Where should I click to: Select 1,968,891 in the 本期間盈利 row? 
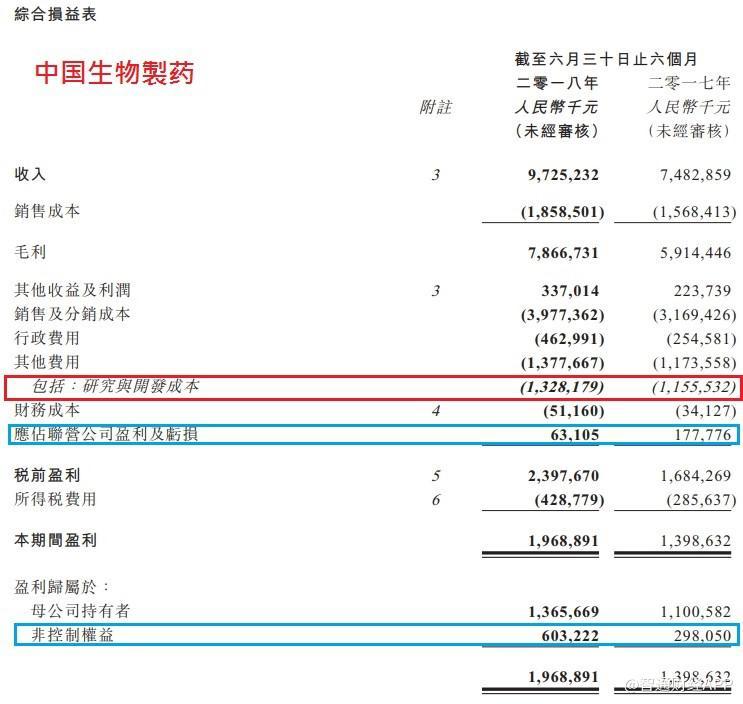[x=563, y=541]
